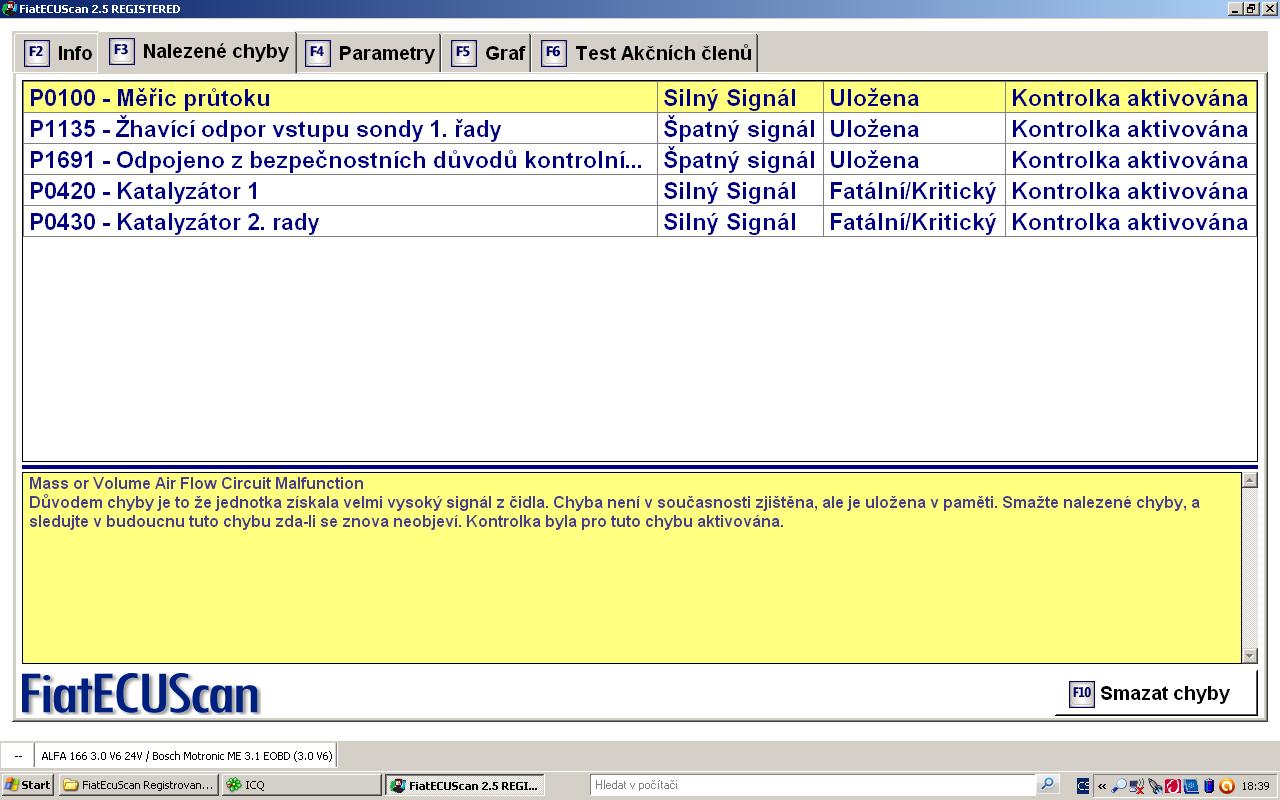Click the search field Hledat v počítači

(x=810, y=785)
